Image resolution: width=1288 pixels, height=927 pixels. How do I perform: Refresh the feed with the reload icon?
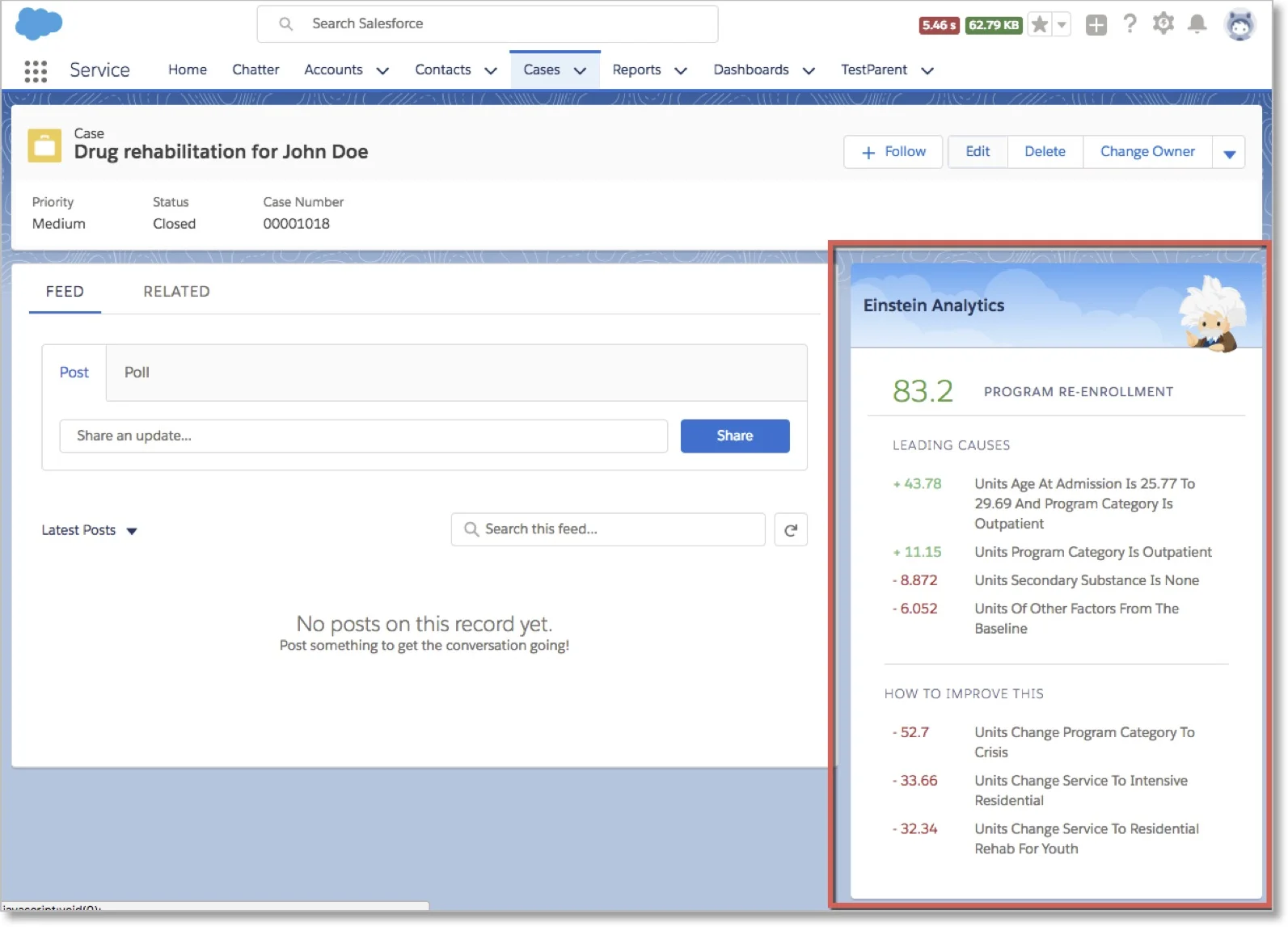click(x=791, y=530)
